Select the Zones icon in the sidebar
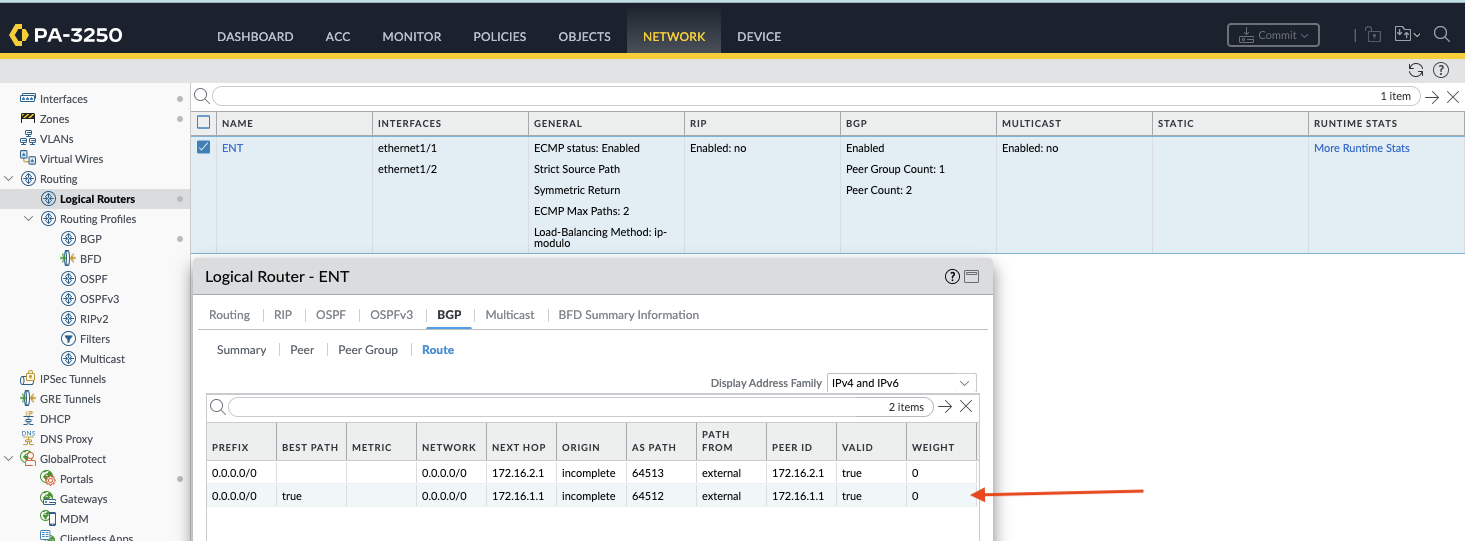This screenshot has width=1465, height=541. 28,119
